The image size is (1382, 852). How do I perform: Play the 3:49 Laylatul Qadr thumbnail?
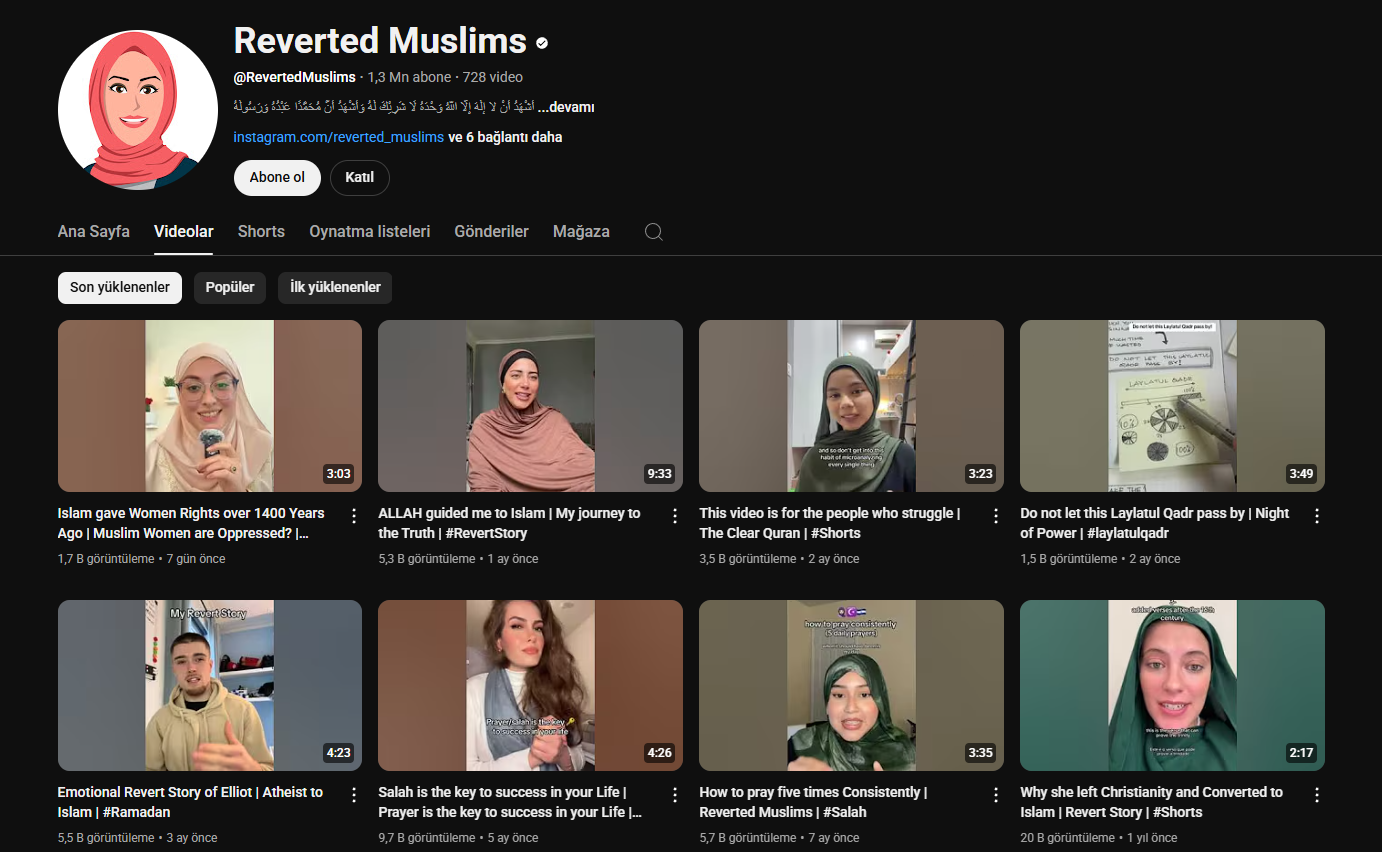[x=1172, y=406]
